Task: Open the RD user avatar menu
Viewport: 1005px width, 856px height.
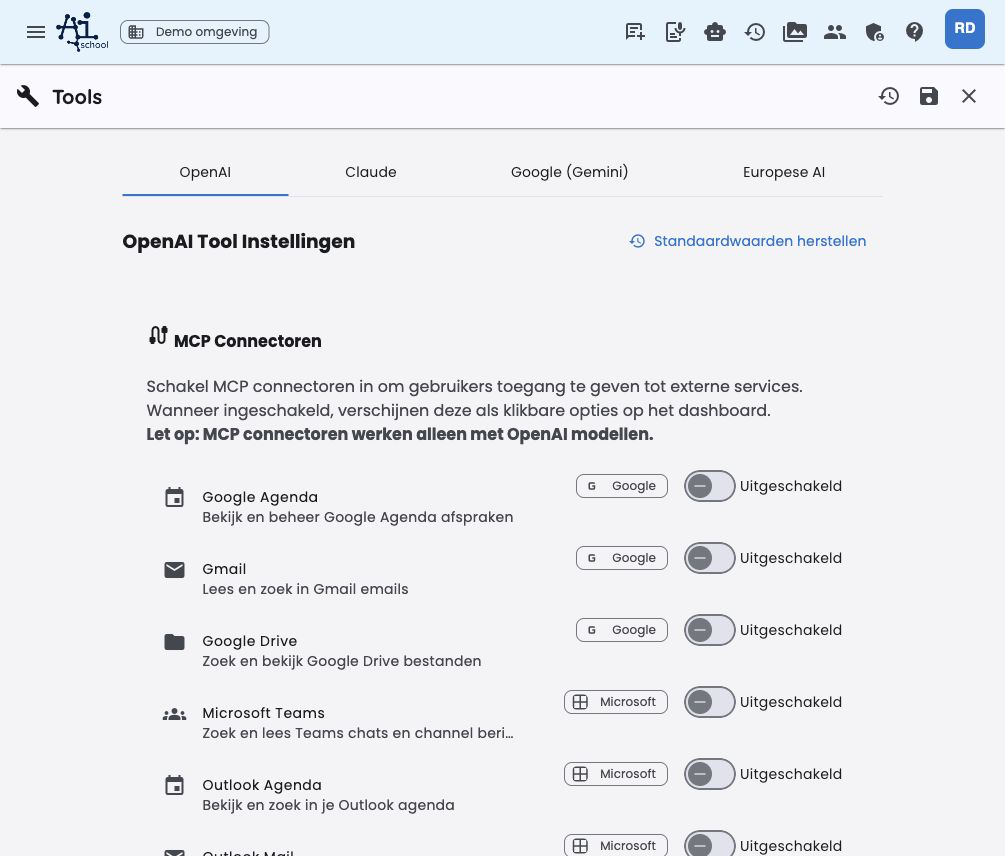Action: pos(964,29)
